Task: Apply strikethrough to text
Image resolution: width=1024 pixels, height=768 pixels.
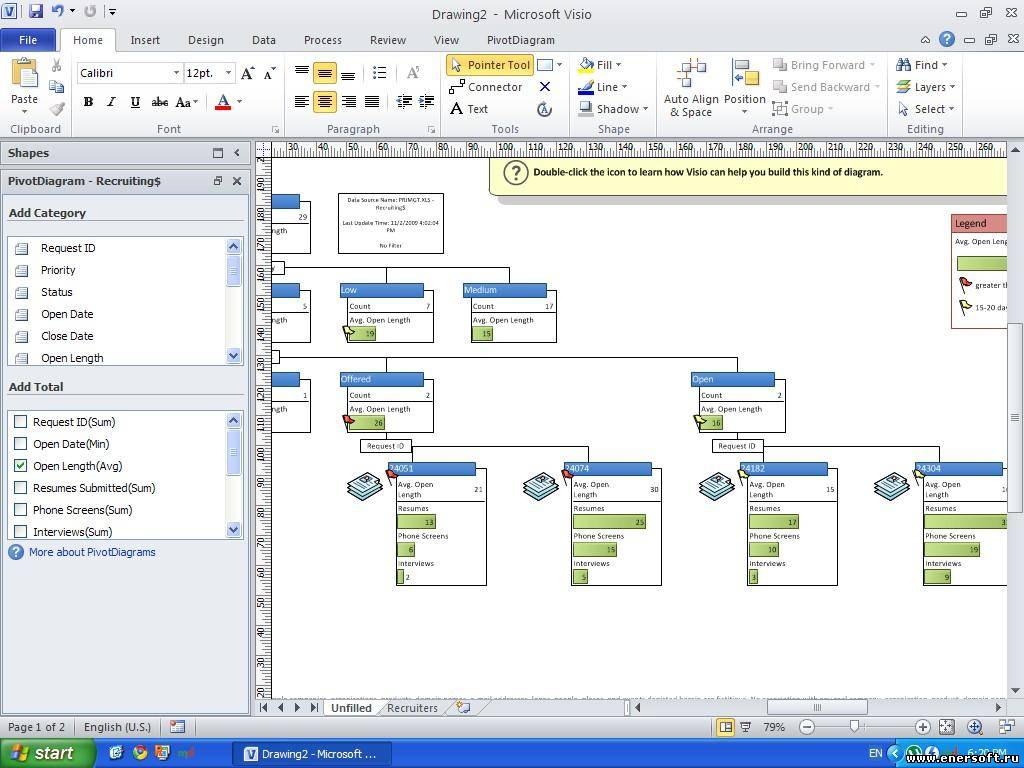Action: click(159, 102)
